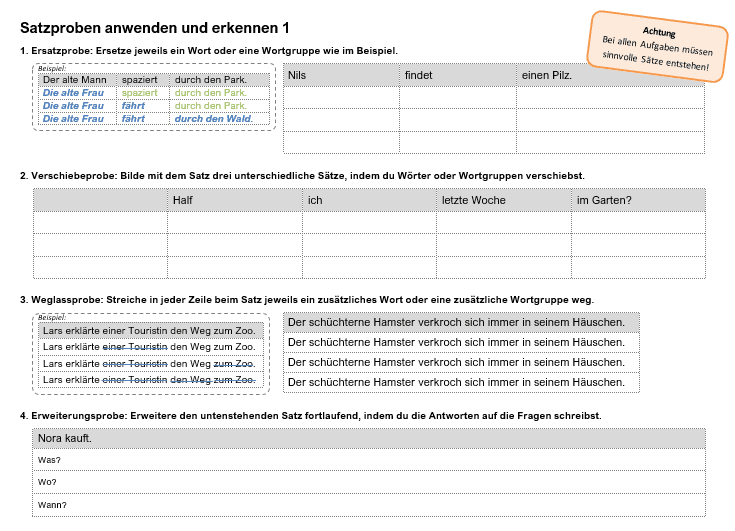
Task: Click the header cell 'Half'
Action: pos(235,200)
